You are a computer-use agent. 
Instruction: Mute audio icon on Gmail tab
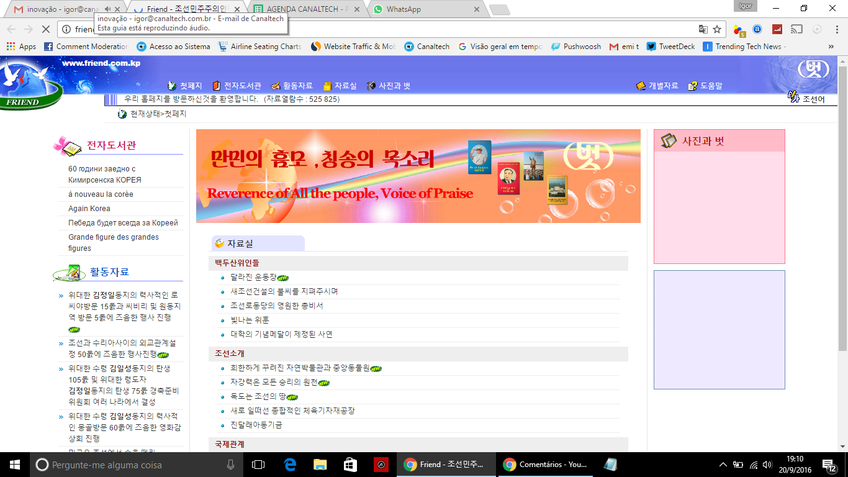(x=108, y=9)
